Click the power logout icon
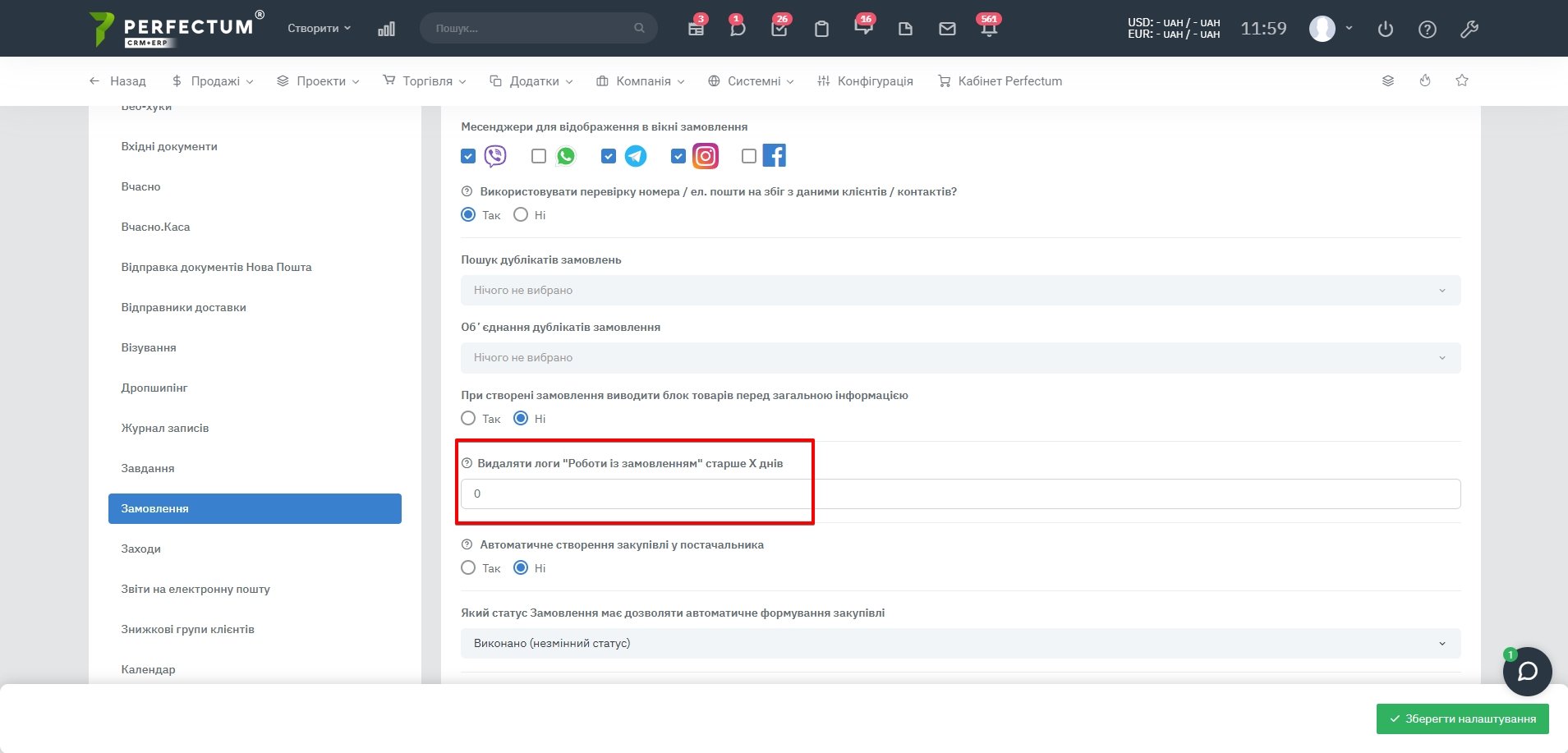The height and width of the screenshot is (753, 1568). (1385, 30)
